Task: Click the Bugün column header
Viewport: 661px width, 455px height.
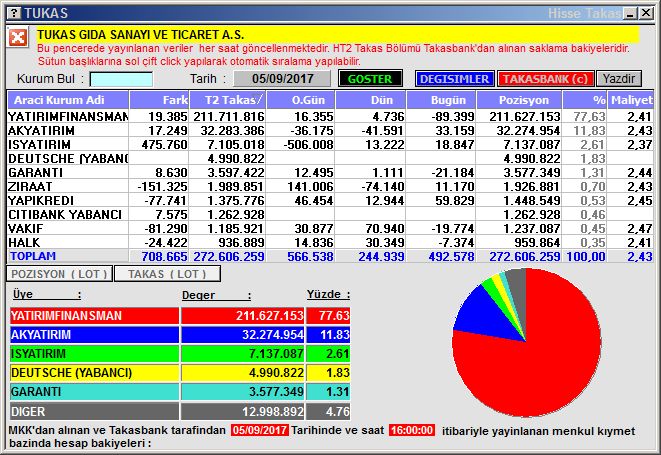Action: 441,100
